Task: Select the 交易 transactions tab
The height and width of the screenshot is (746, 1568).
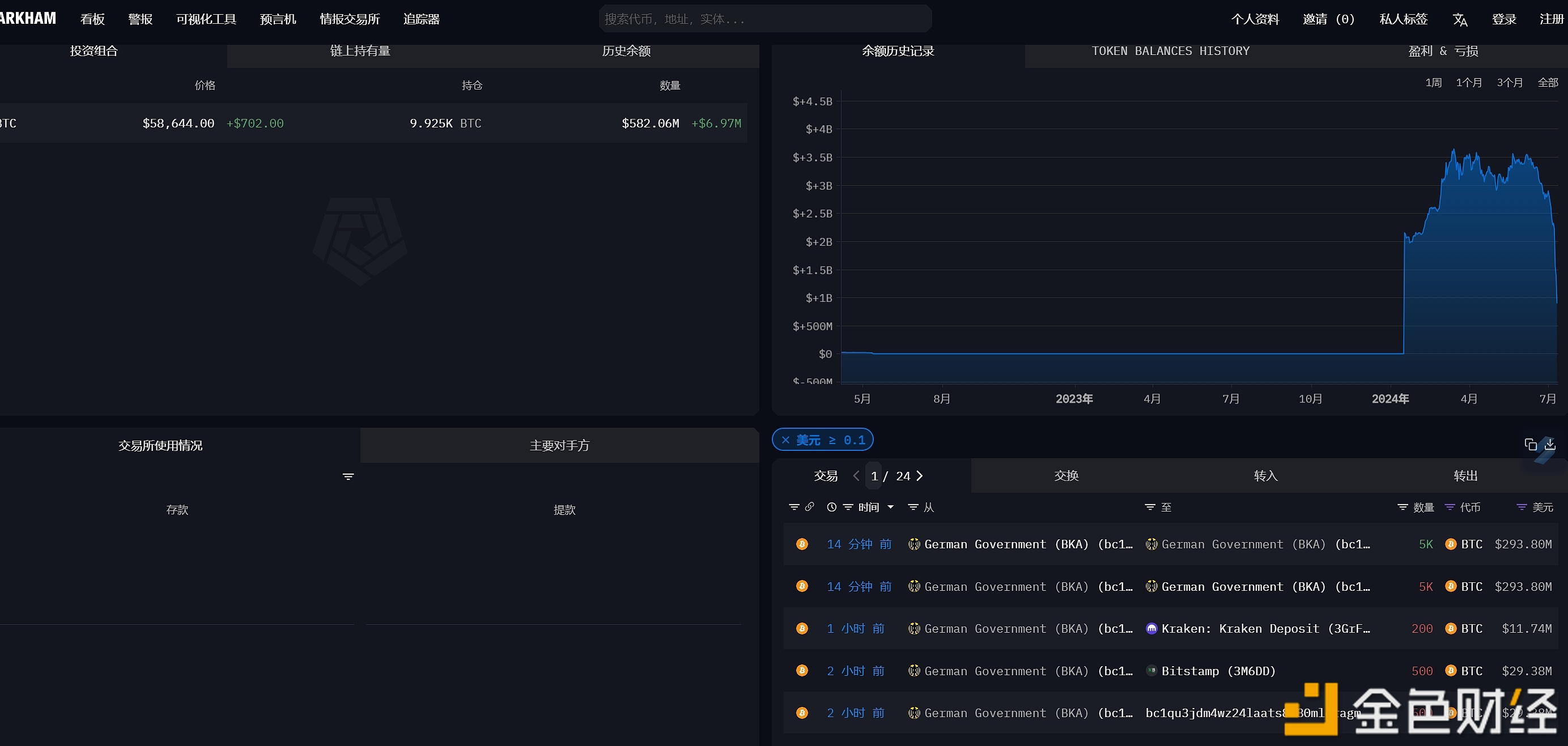Action: (x=826, y=476)
